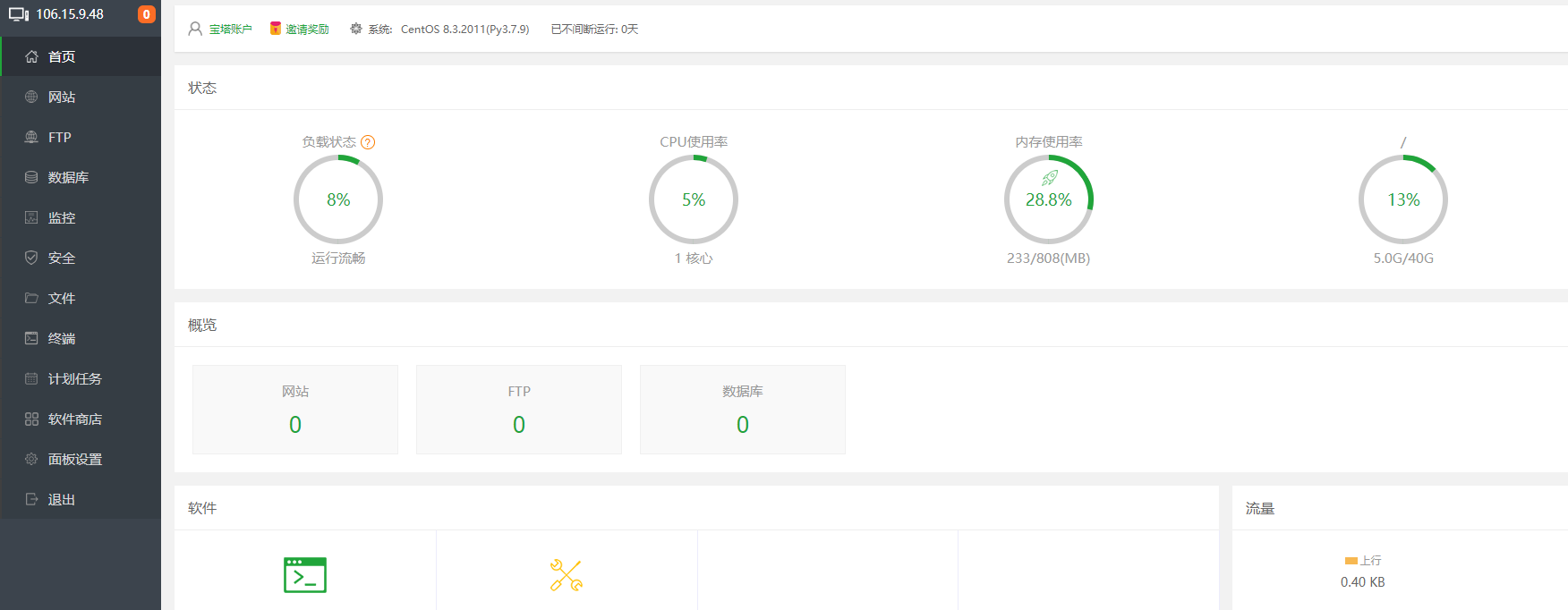The width and height of the screenshot is (1568, 610).
Task: Click the monitor icon beside server IP
Action: coord(19,15)
